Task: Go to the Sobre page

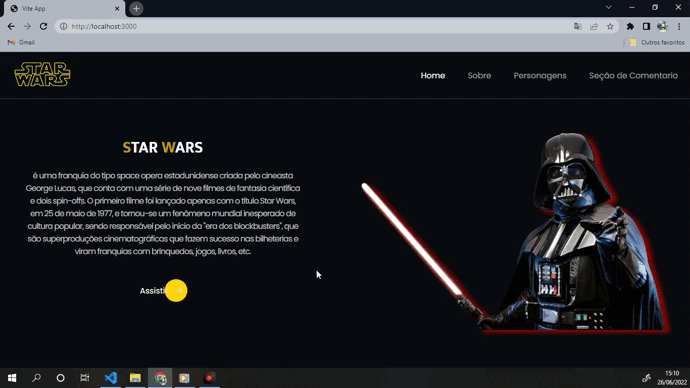Action: pos(479,76)
